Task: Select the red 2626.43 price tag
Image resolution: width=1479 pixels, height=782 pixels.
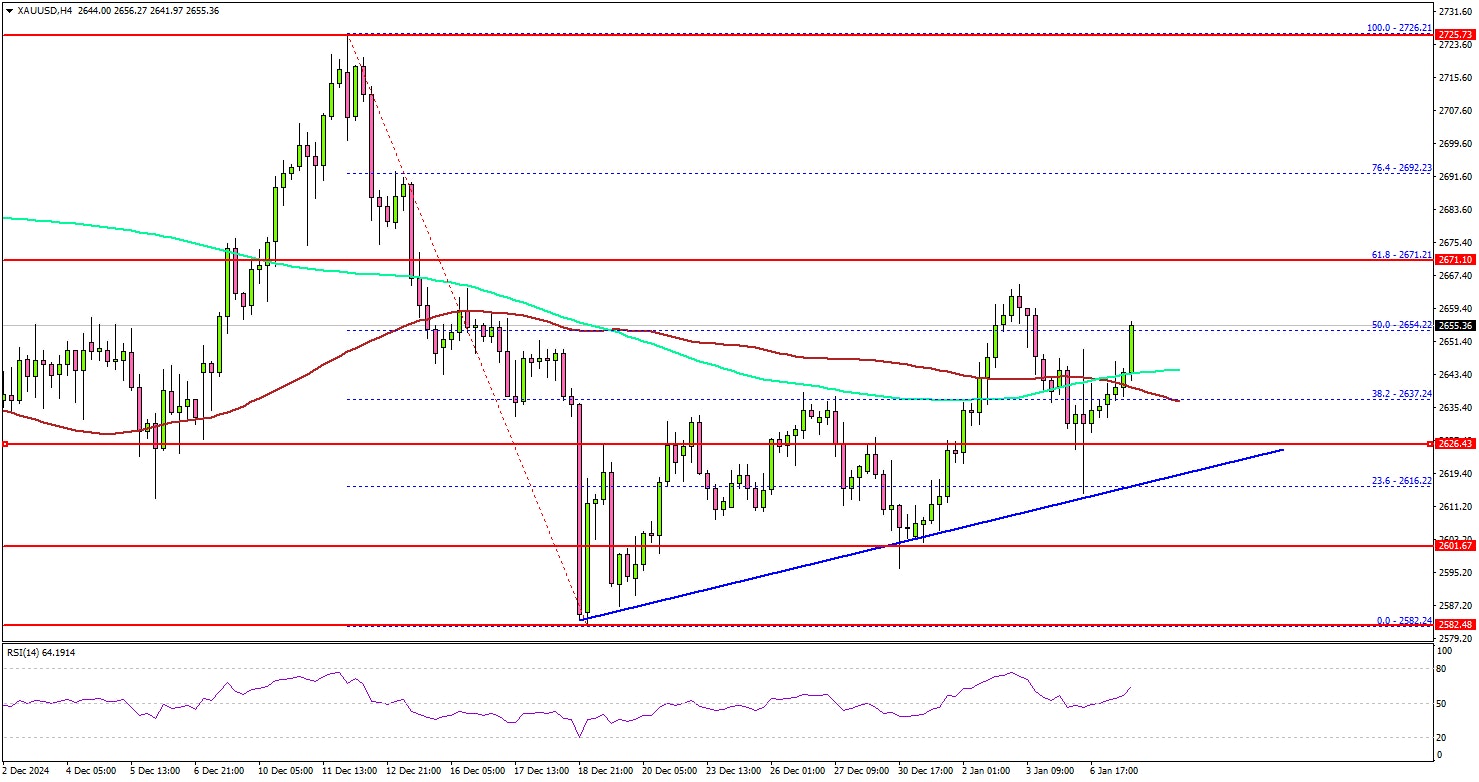Action: click(1455, 443)
